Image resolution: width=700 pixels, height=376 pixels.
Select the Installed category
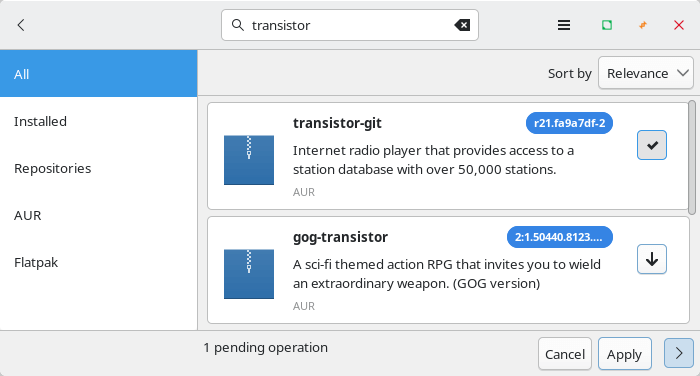pos(99,121)
